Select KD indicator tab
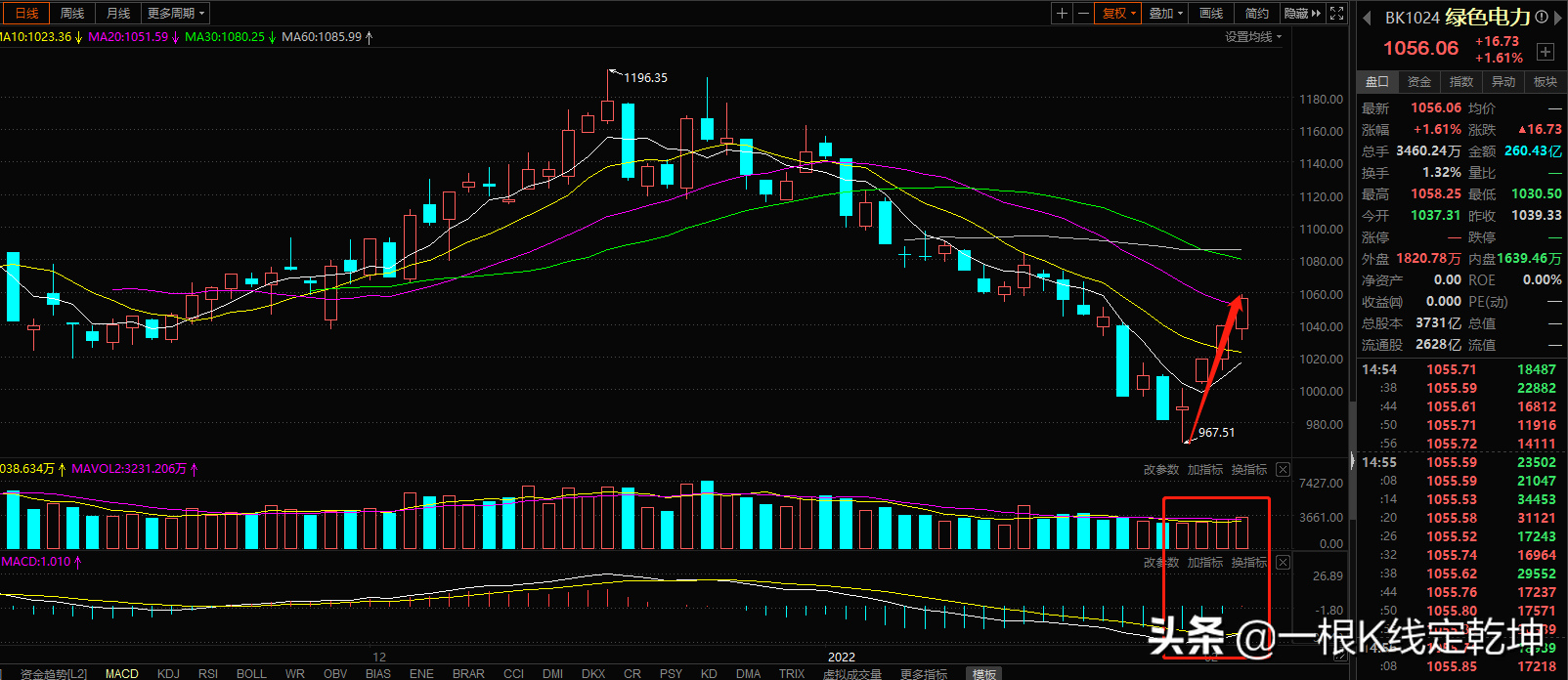 [x=710, y=673]
